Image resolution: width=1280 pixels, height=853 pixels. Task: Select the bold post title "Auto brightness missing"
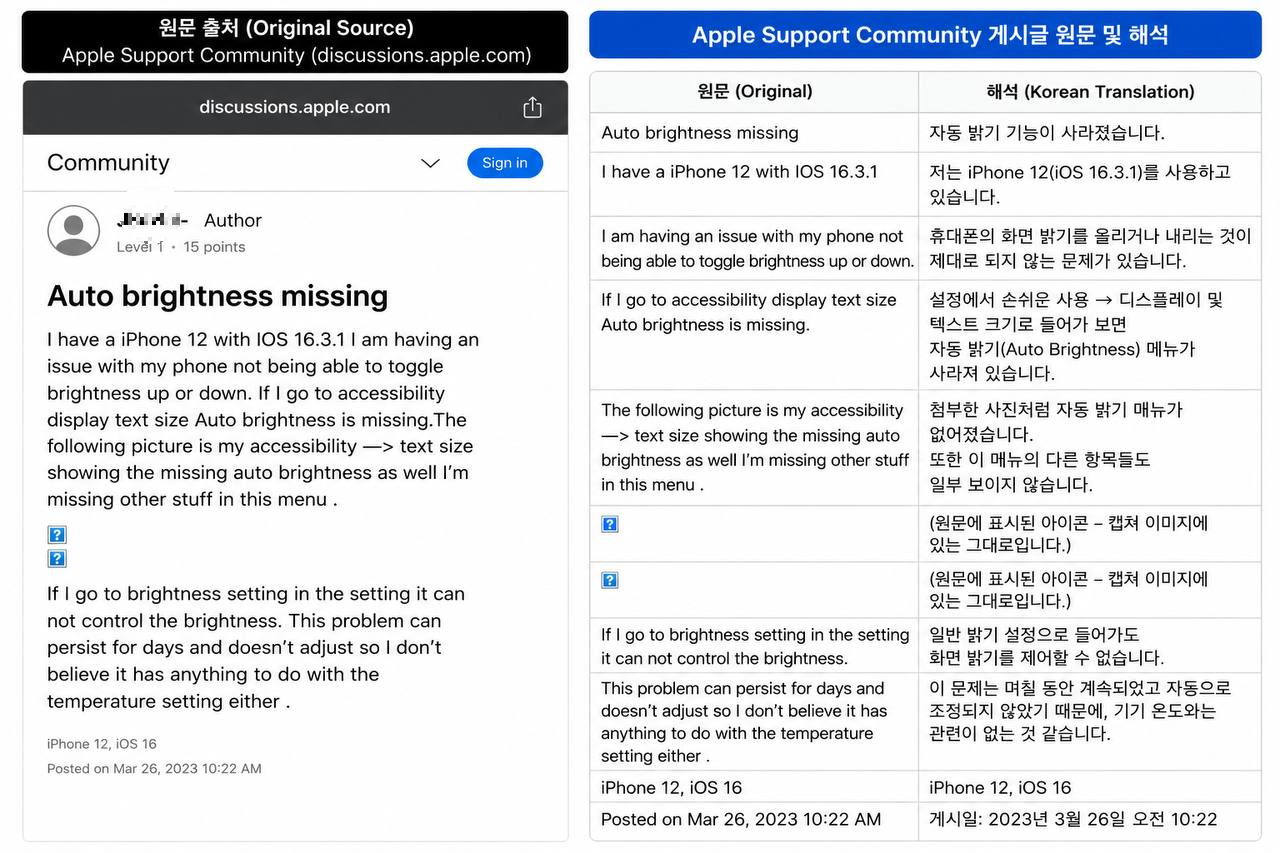(x=218, y=296)
